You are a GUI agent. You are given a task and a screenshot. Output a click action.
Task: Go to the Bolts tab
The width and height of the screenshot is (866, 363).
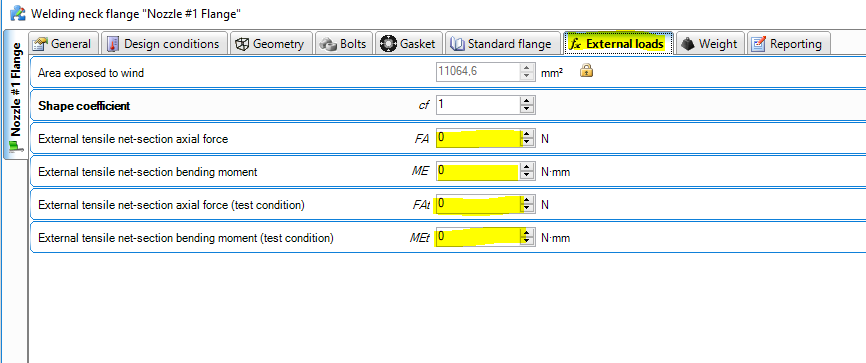coord(344,44)
